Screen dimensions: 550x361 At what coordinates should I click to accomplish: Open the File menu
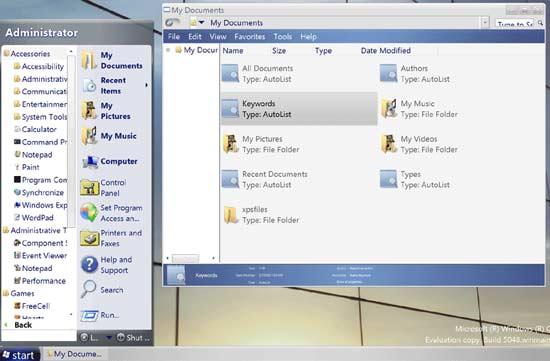[174, 36]
